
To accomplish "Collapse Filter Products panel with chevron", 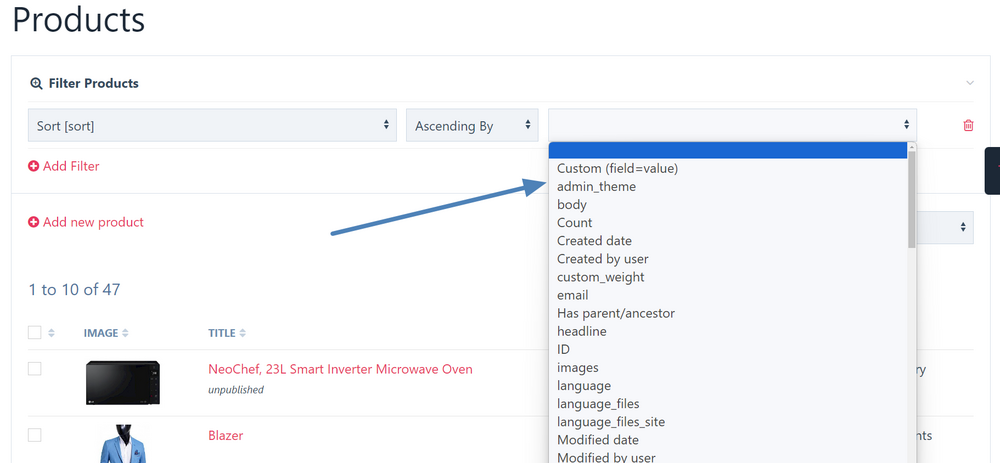I will click(969, 83).
